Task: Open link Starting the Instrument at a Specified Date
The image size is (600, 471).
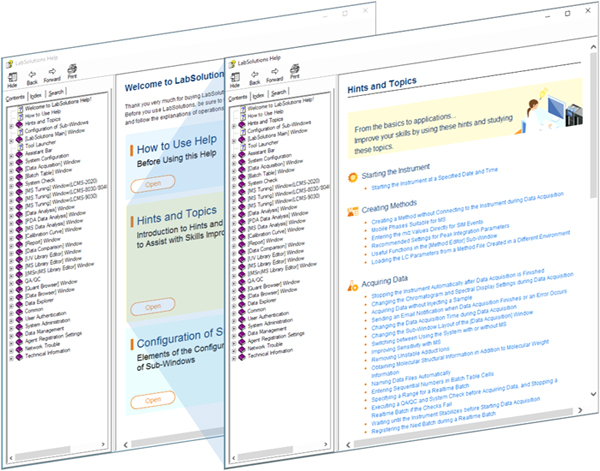Action: 434,178
